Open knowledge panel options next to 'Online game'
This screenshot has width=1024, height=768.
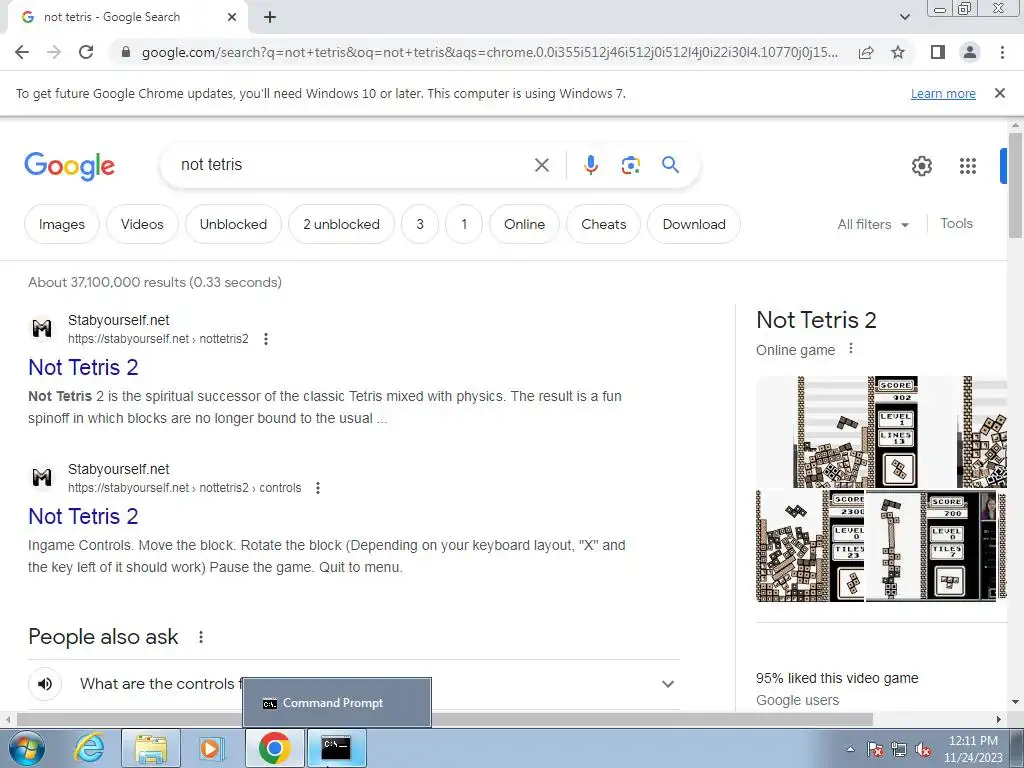pos(850,349)
